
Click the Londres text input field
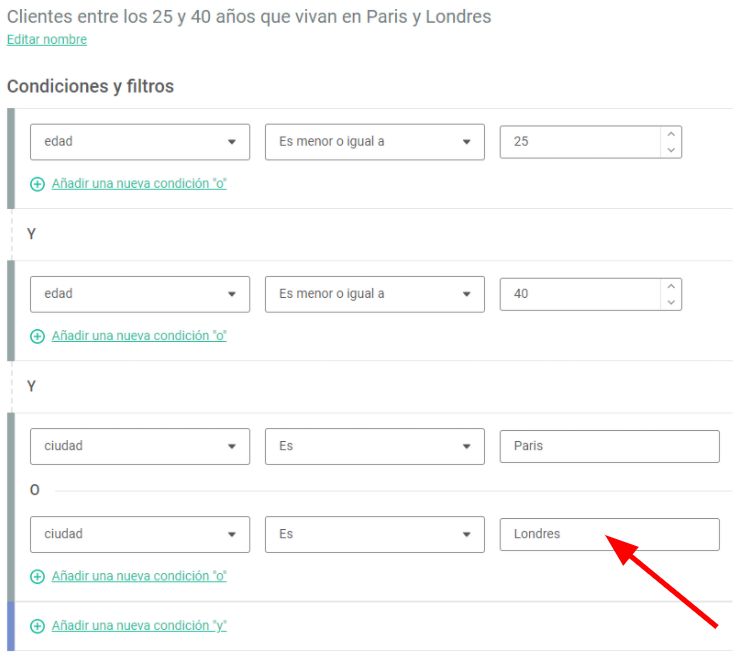click(x=609, y=534)
